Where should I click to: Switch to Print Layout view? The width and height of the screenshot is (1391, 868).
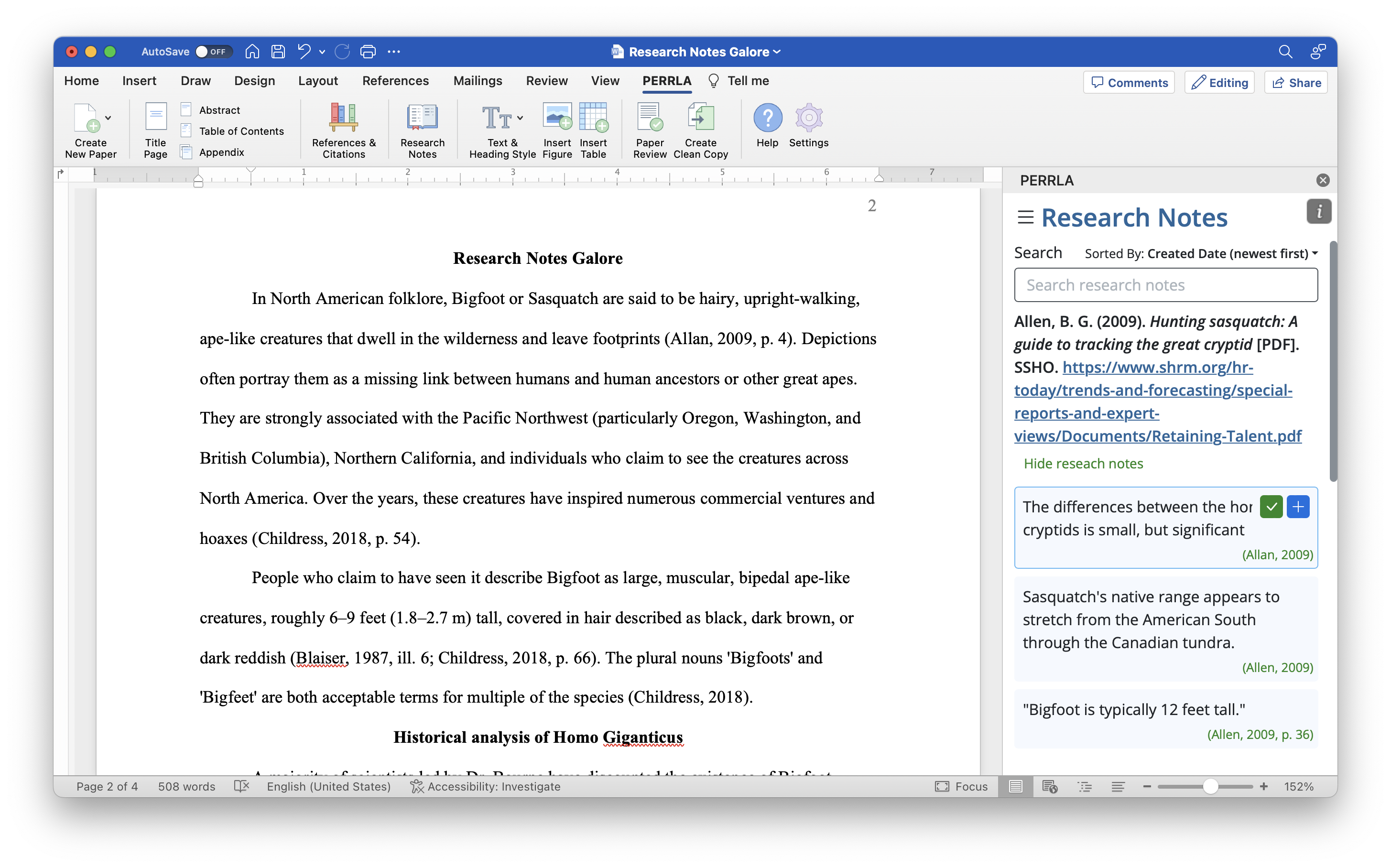tap(1015, 786)
